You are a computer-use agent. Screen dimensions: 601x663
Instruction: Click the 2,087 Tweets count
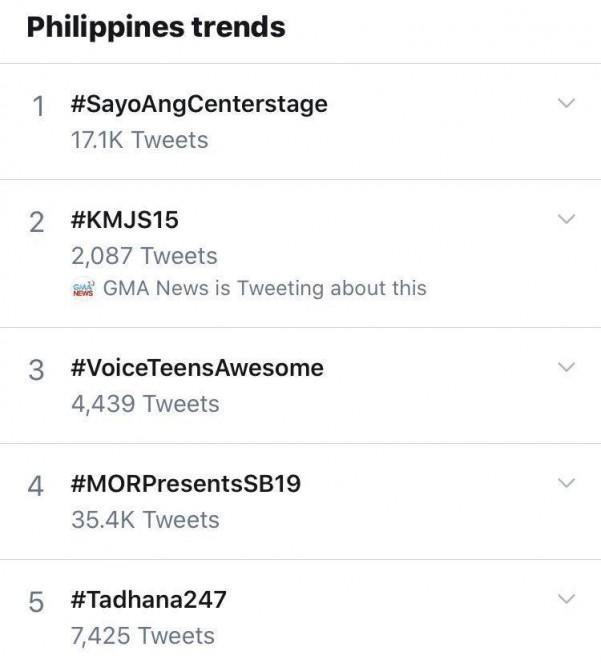pyautogui.click(x=143, y=256)
